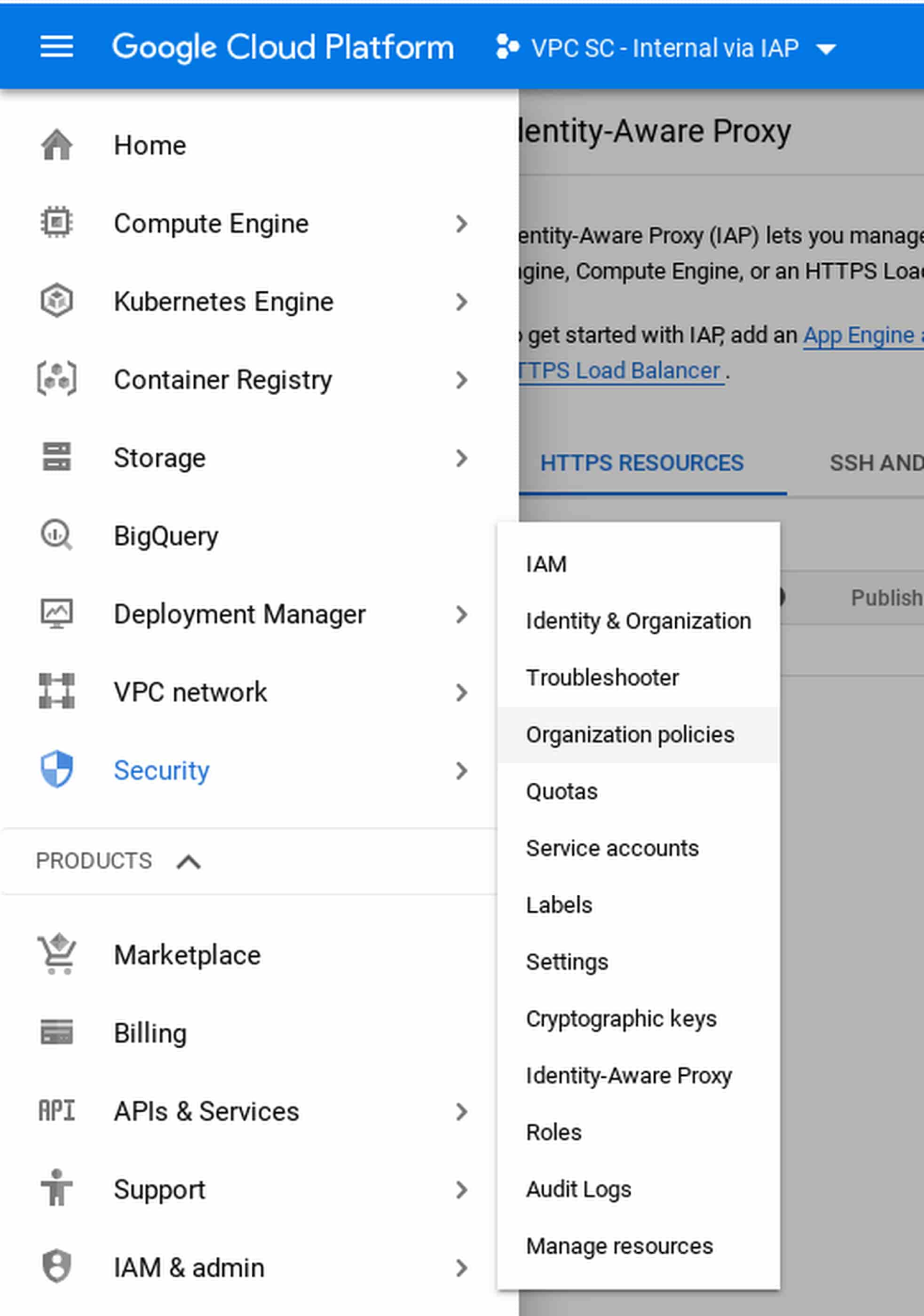Click the Deployment Manager monitor icon

(x=57, y=613)
